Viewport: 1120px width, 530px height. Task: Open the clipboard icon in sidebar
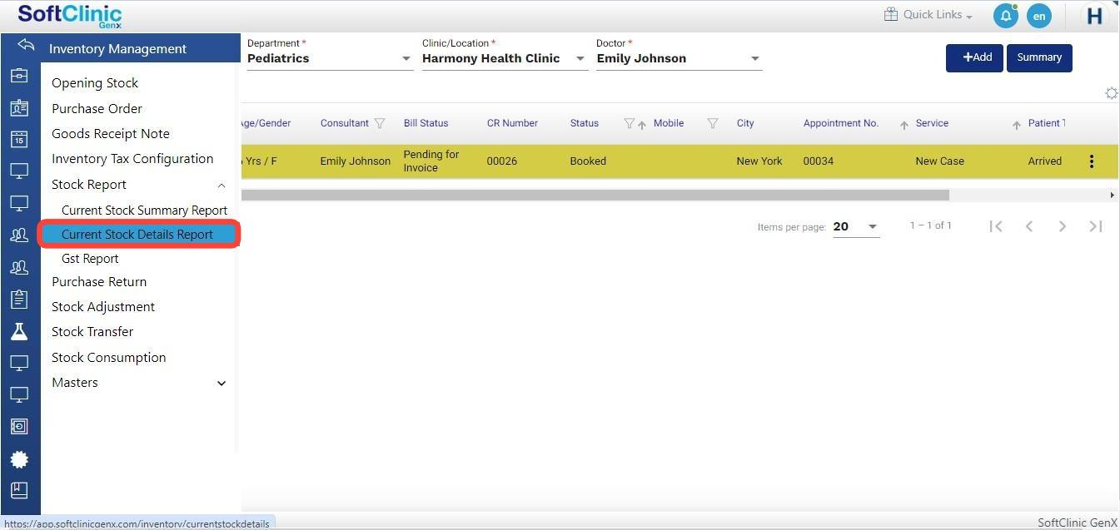tap(19, 299)
